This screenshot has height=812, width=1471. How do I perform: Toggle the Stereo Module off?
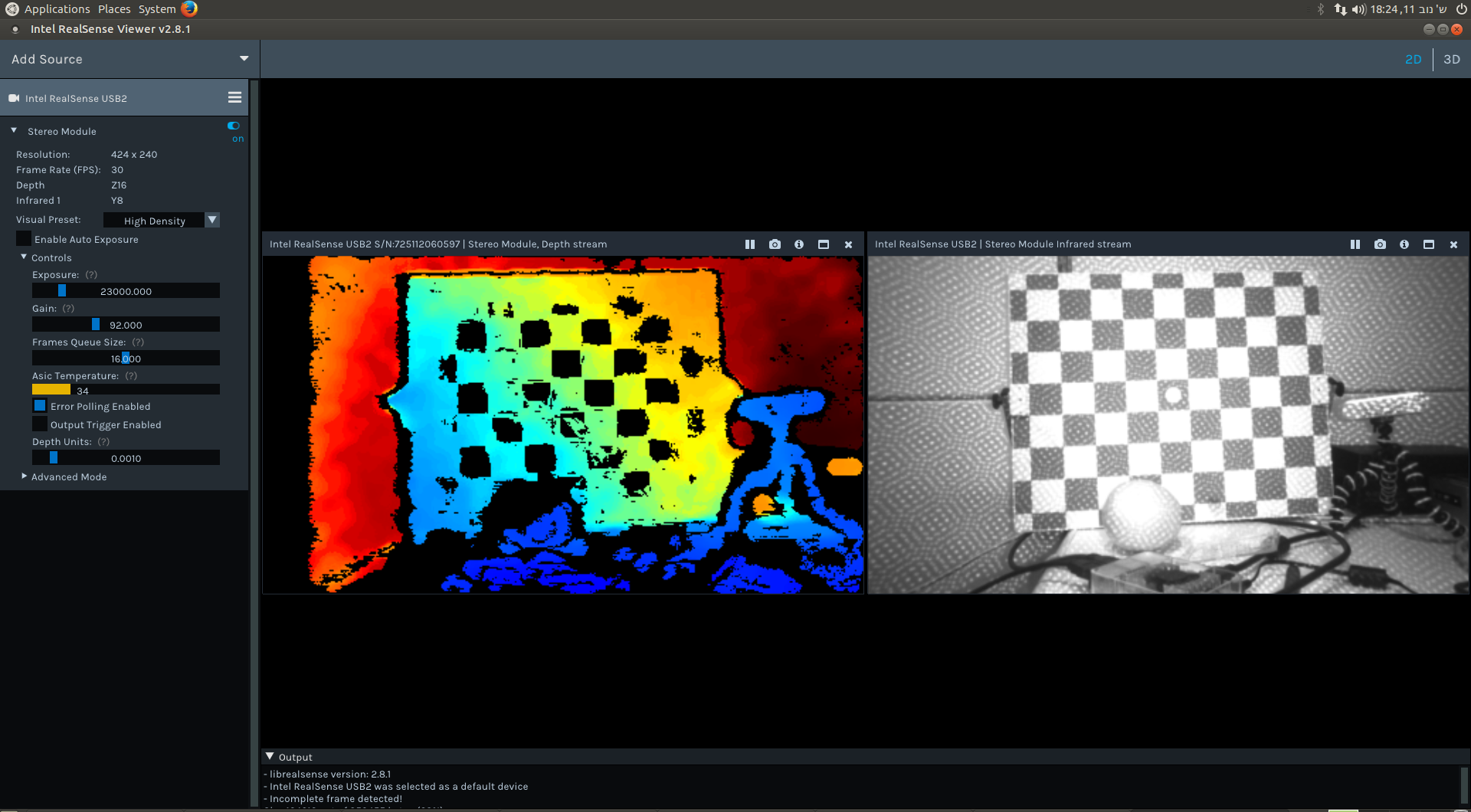pos(234,126)
